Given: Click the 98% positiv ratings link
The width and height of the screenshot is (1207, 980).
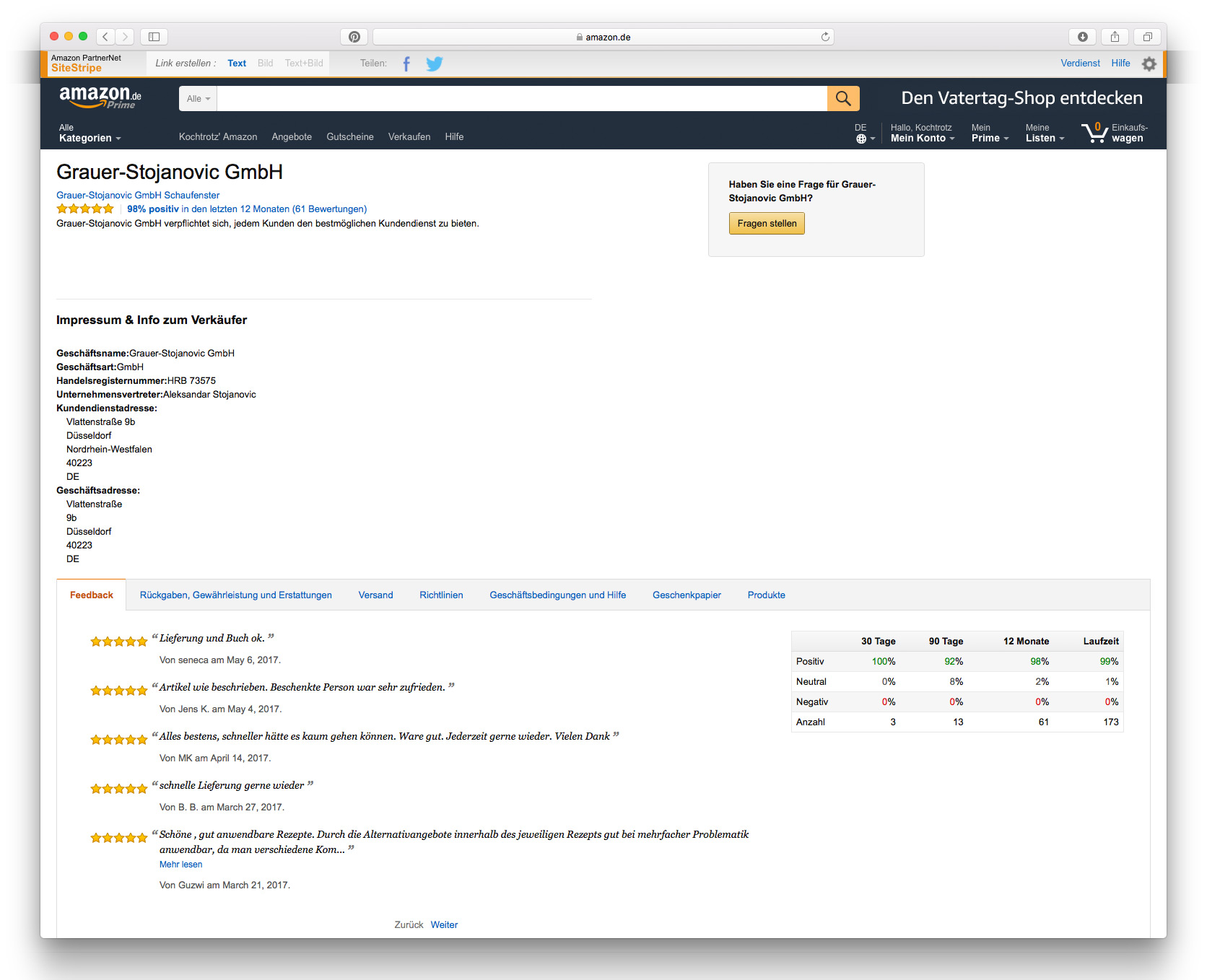Looking at the screenshot, I should 247,209.
